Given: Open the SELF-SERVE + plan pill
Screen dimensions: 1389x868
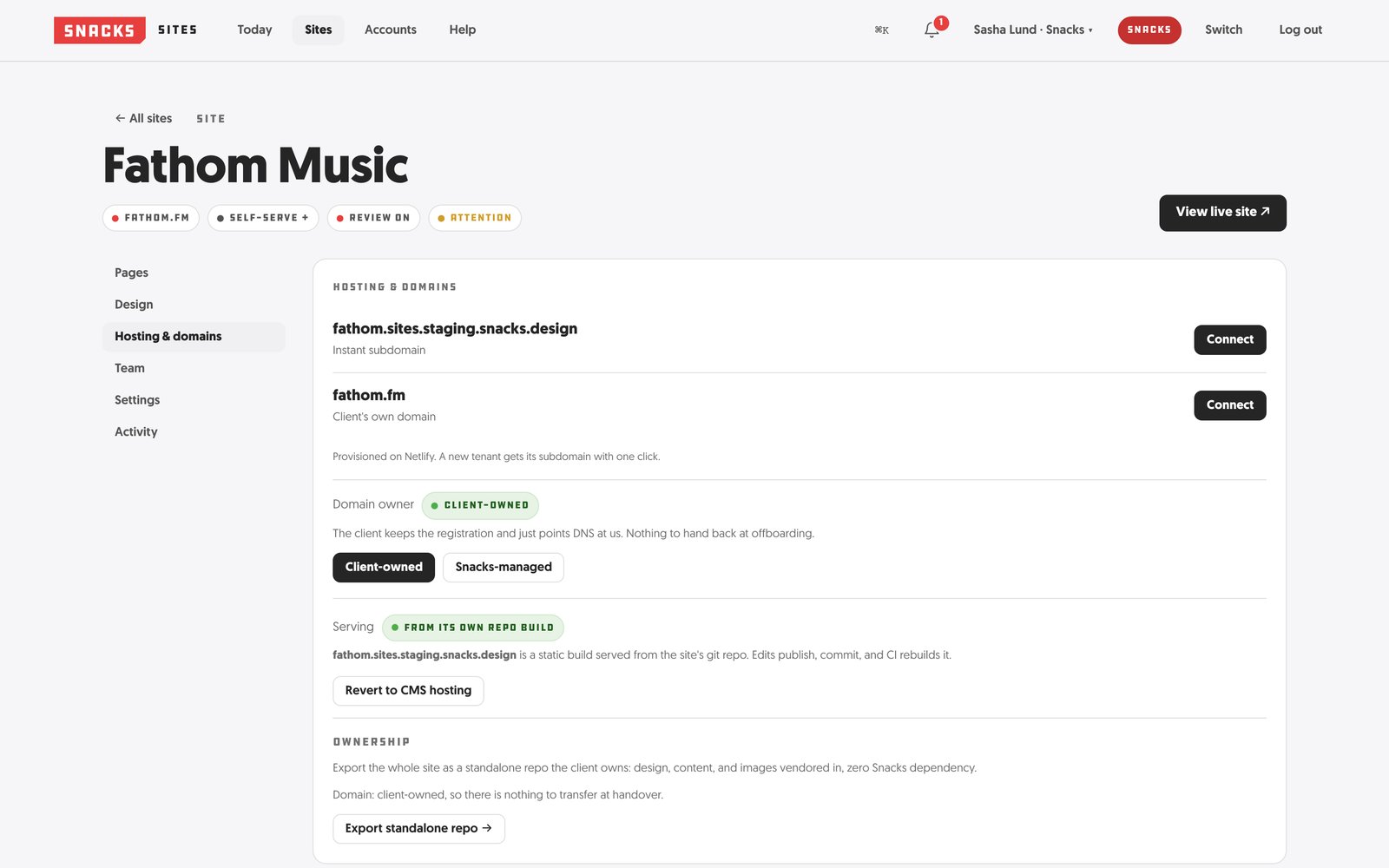Looking at the screenshot, I should pos(263,218).
